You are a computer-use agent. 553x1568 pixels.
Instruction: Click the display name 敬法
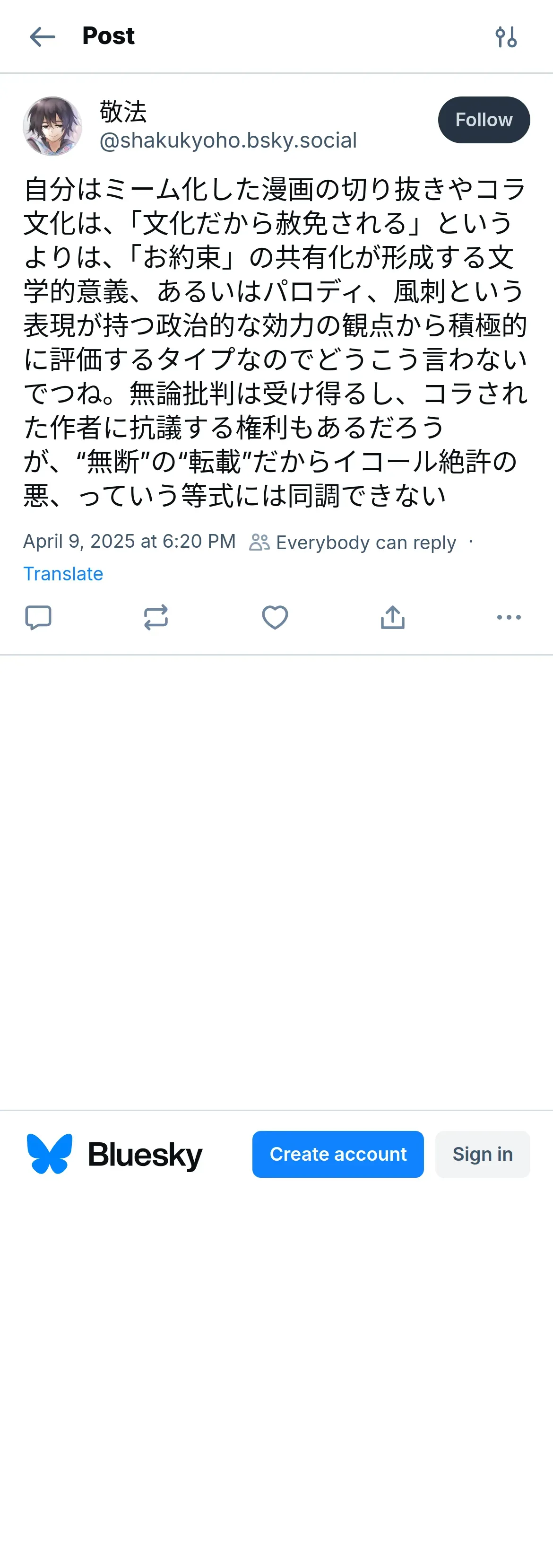coord(123,111)
